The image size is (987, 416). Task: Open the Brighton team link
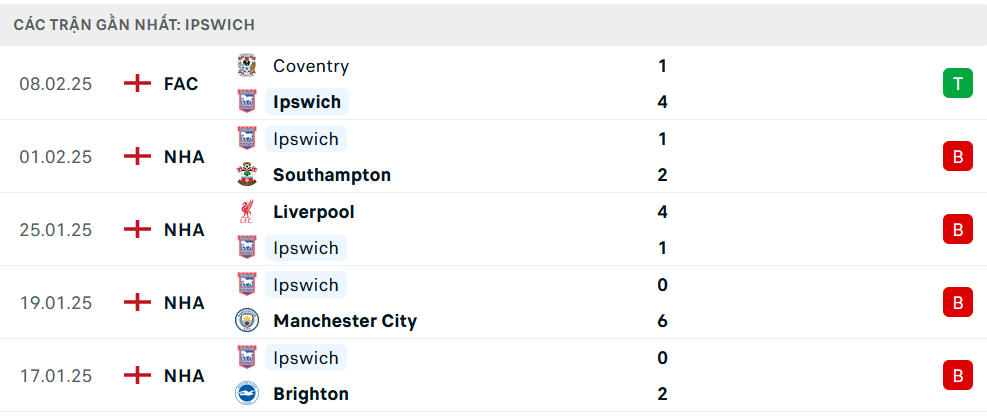(x=310, y=394)
